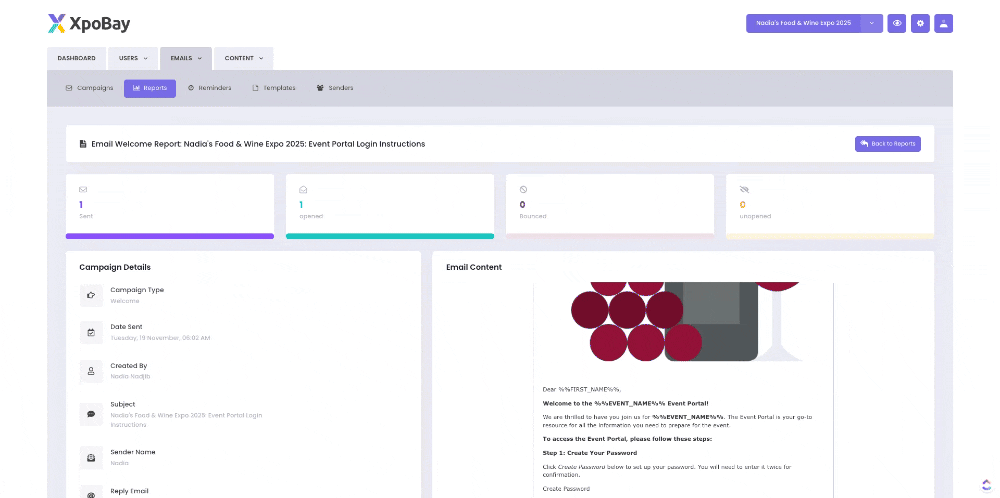Viewport: 1000px width, 498px height.
Task: Open the user profile icon menu
Action: click(x=944, y=23)
